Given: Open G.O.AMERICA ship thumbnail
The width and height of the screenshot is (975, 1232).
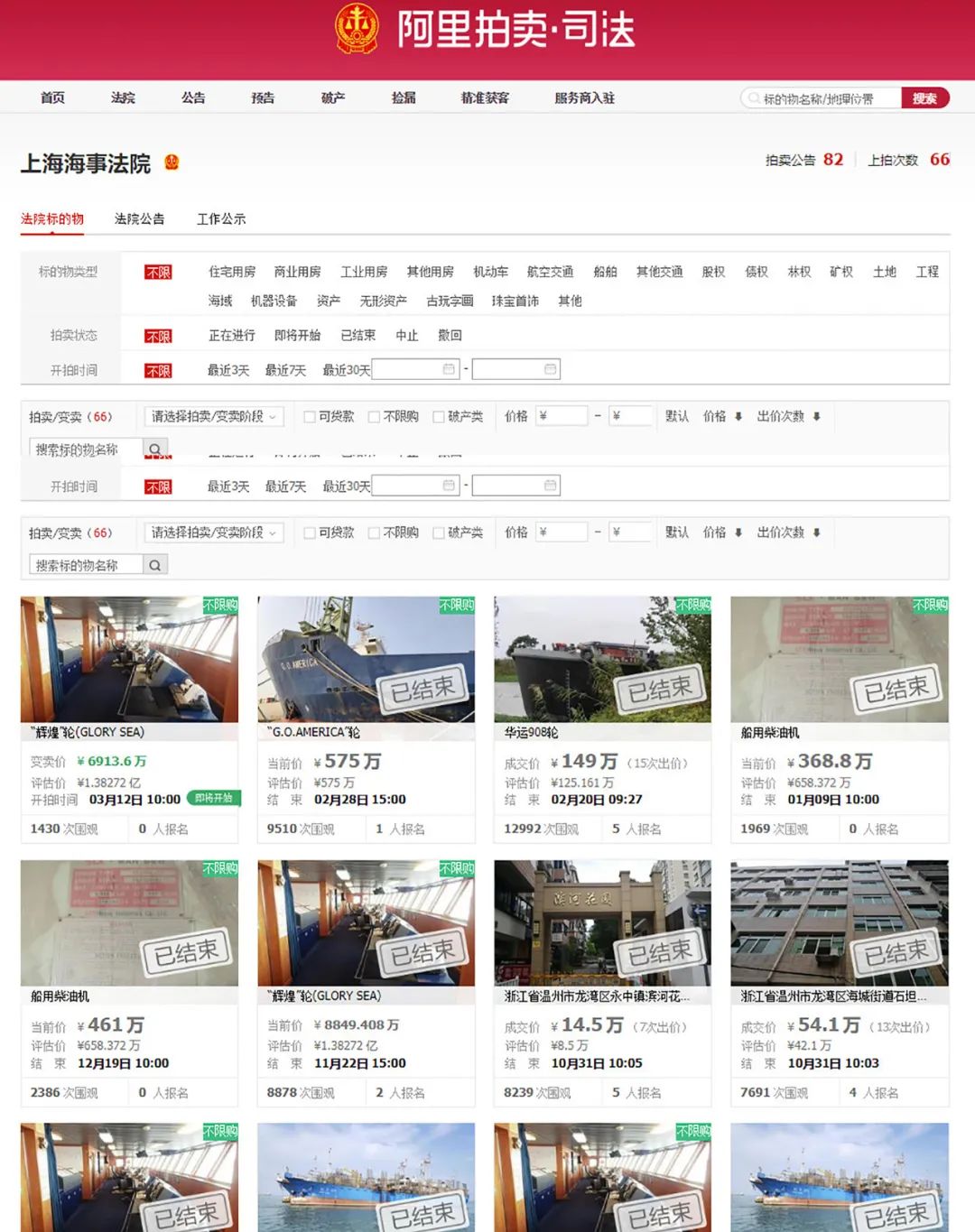Looking at the screenshot, I should pyautogui.click(x=366, y=659).
